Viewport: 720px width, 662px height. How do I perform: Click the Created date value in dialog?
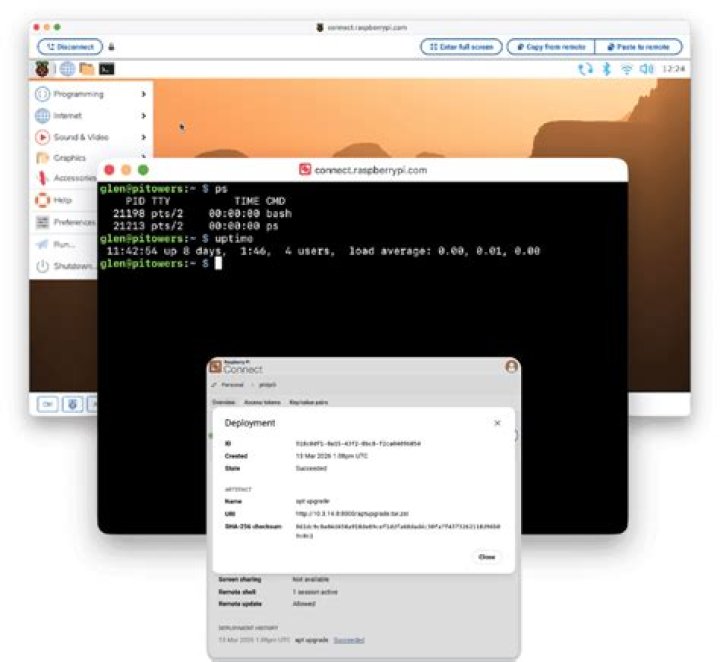(332, 456)
